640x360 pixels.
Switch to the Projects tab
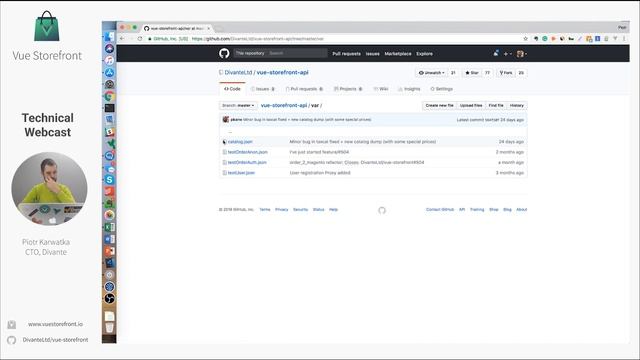coord(348,89)
